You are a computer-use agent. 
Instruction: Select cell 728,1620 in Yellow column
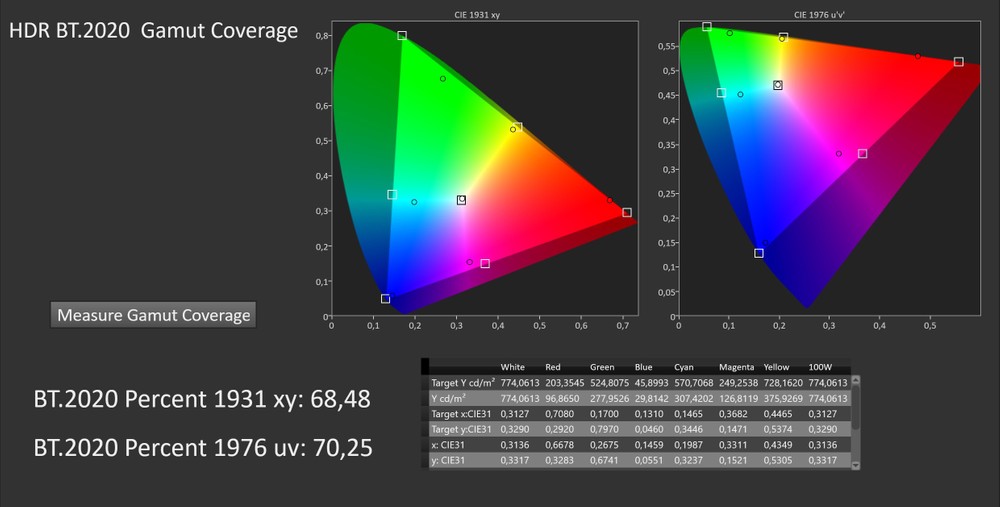pyautogui.click(x=783, y=383)
